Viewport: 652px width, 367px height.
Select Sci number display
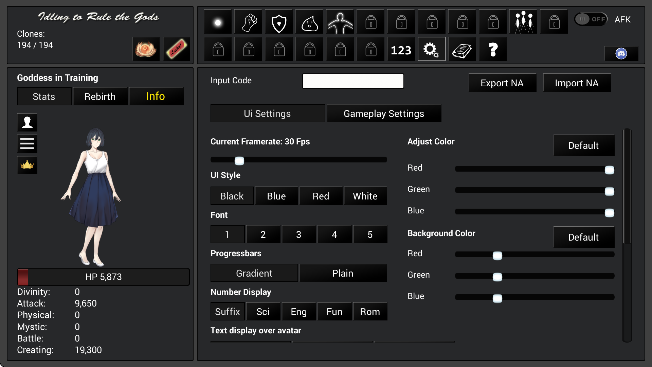[x=263, y=311]
